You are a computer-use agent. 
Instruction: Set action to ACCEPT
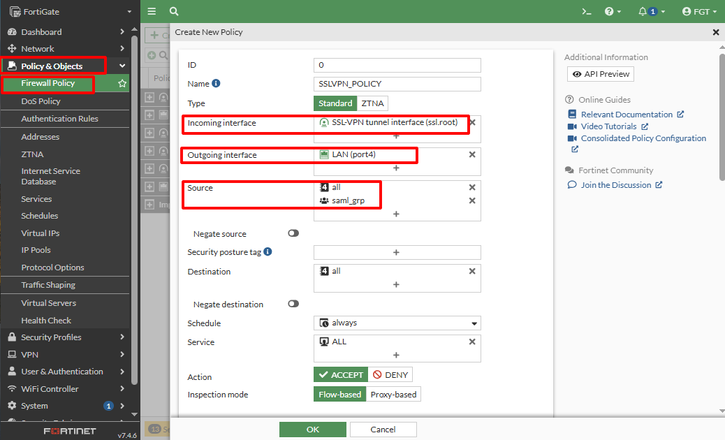341,374
